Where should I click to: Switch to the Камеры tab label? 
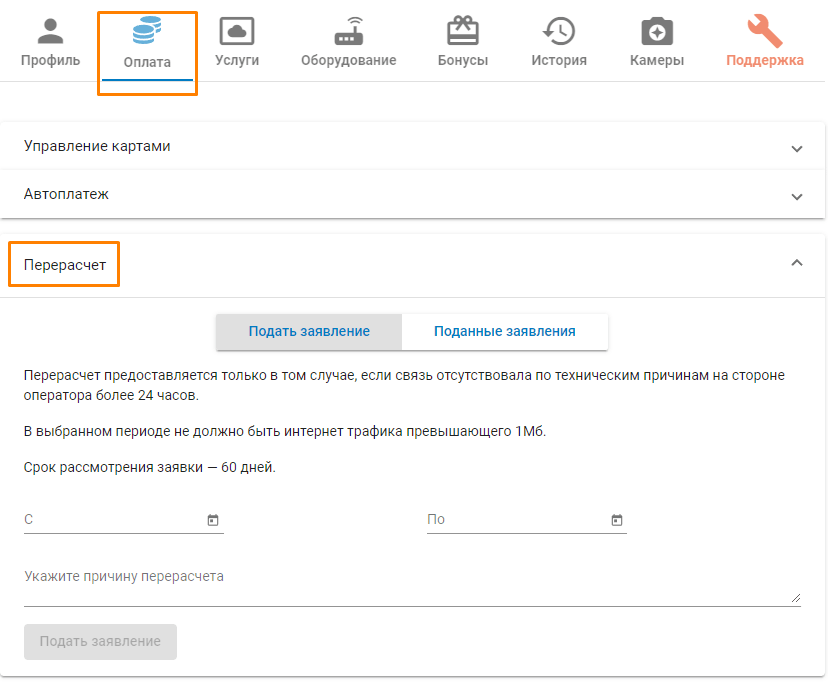click(x=657, y=60)
